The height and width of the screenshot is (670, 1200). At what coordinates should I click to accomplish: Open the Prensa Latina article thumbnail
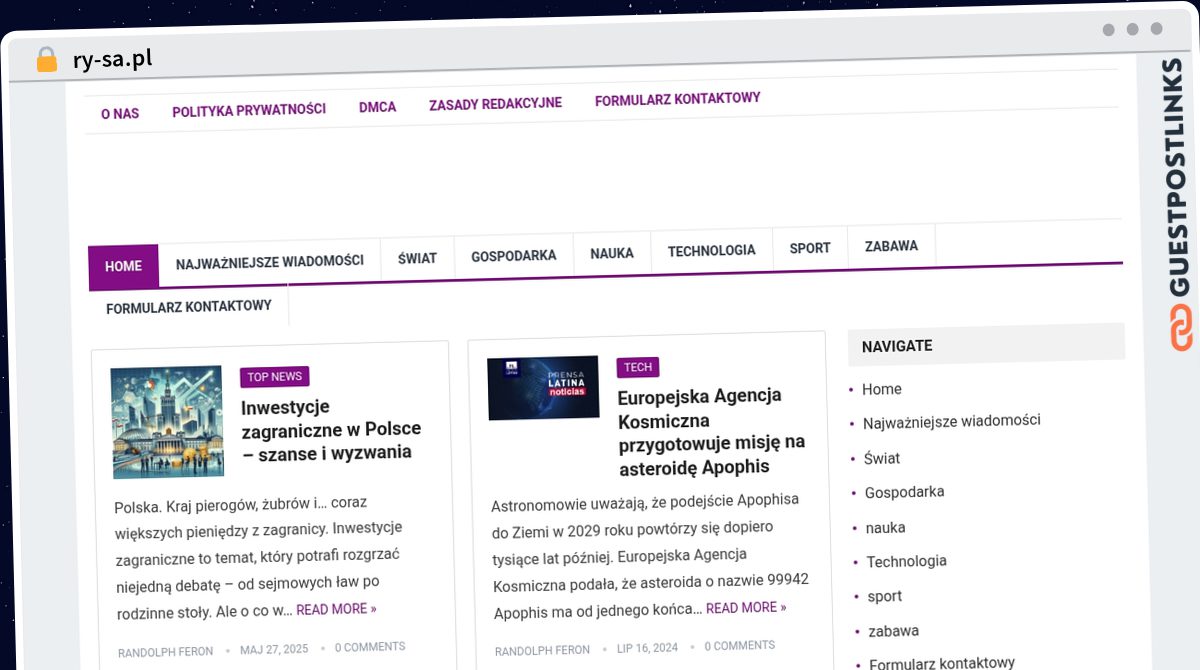click(543, 387)
